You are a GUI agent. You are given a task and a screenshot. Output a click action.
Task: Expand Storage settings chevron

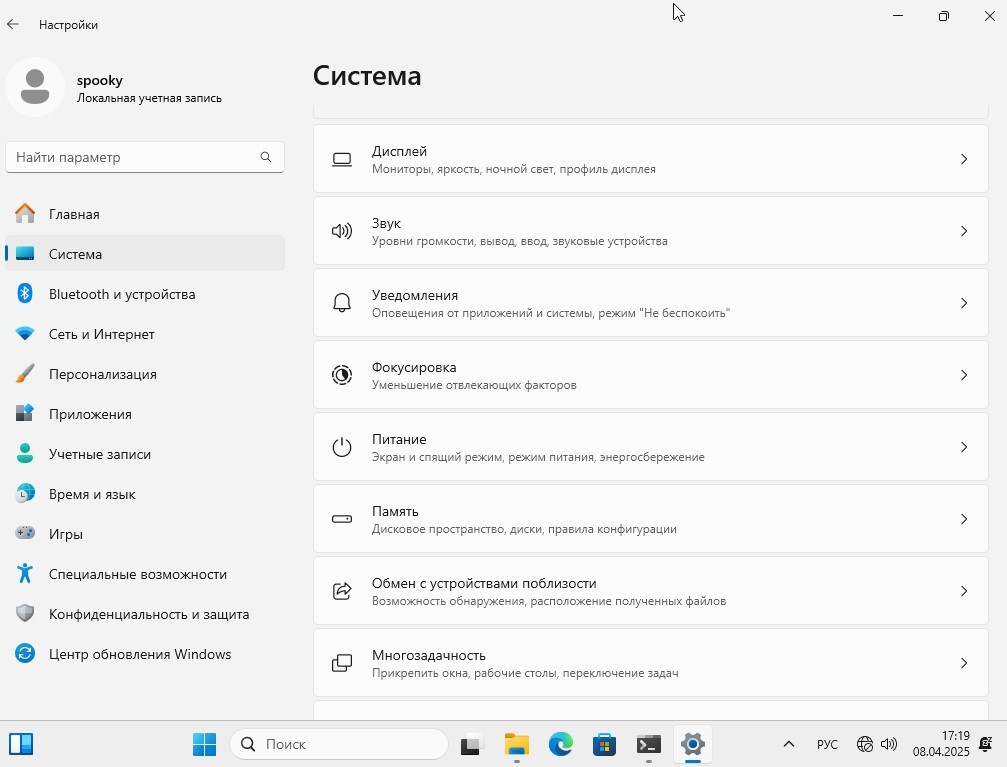[963, 518]
